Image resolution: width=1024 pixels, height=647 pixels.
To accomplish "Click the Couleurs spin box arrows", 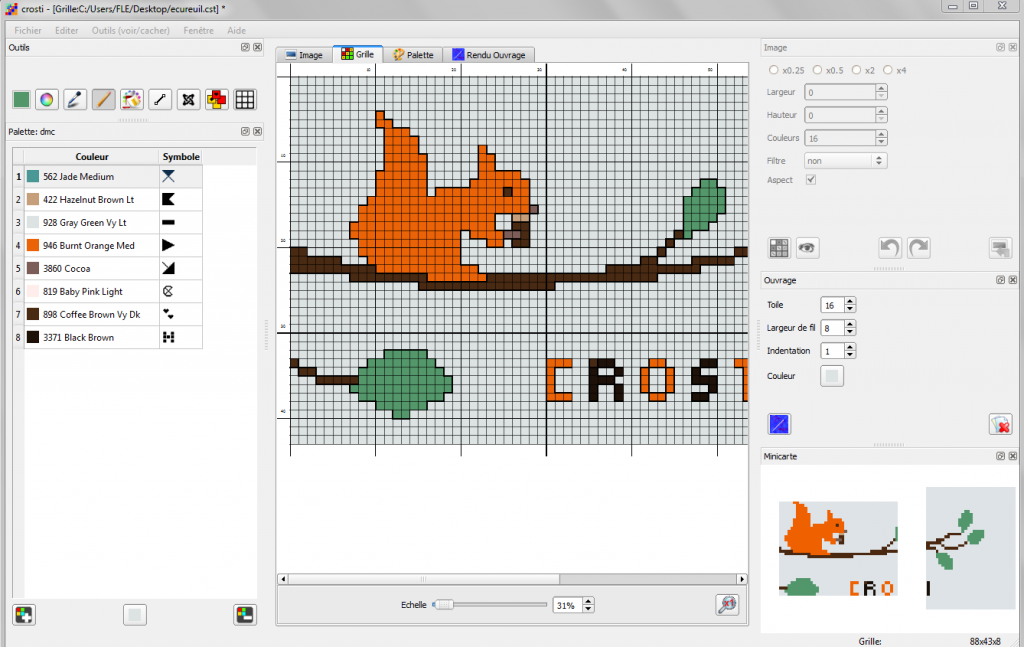I will coord(881,138).
